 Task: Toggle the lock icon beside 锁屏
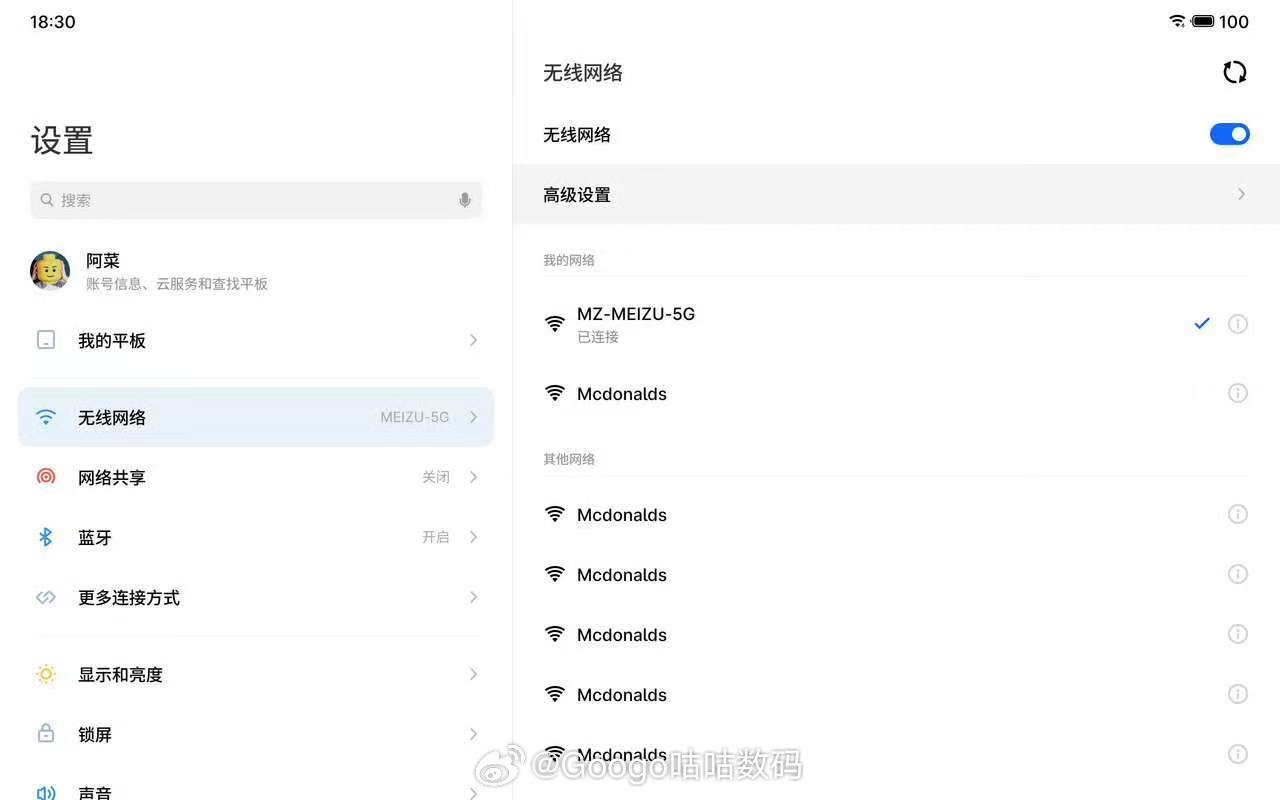pyautogui.click(x=45, y=734)
